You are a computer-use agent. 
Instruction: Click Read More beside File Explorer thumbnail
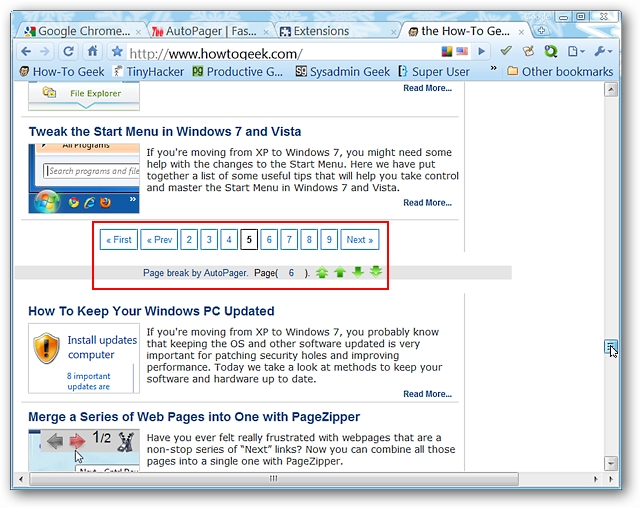(427, 88)
